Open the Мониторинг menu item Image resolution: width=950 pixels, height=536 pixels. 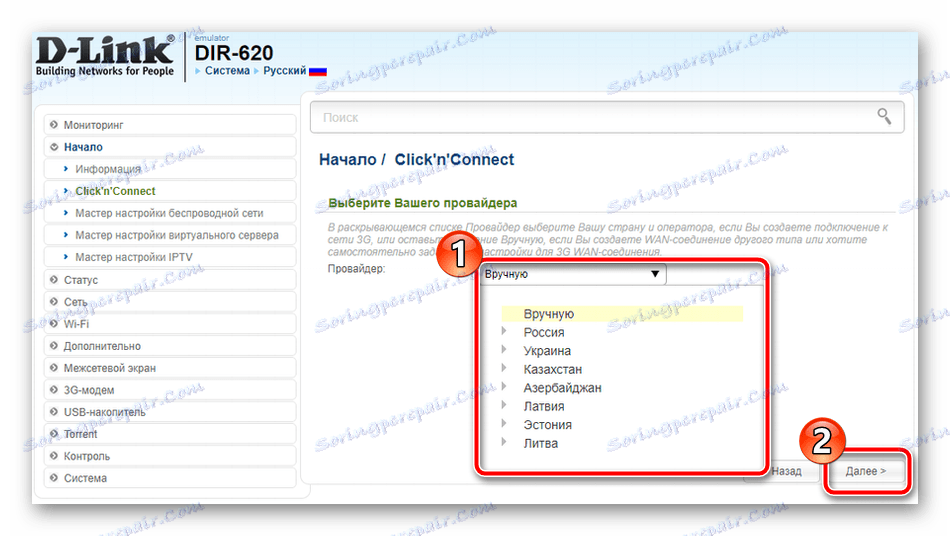coord(170,125)
